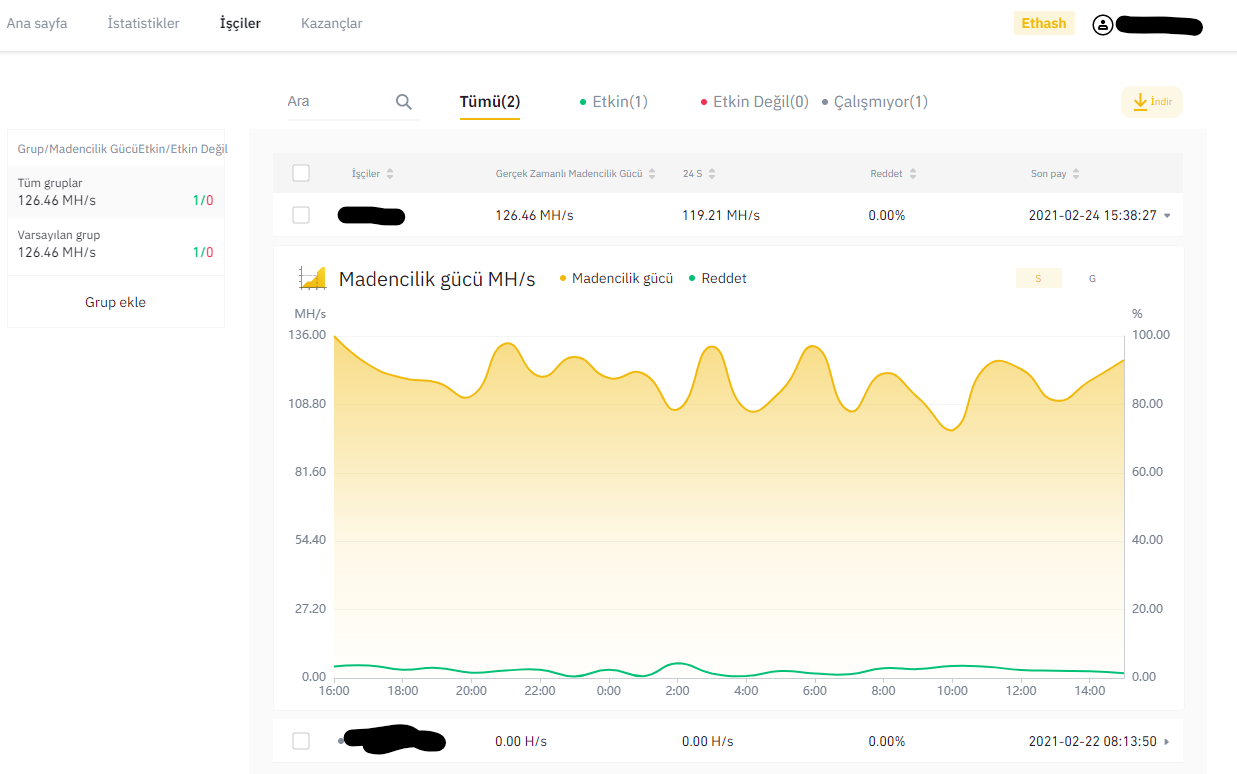Open the user account avatar icon
This screenshot has width=1237, height=774.
click(x=1103, y=25)
